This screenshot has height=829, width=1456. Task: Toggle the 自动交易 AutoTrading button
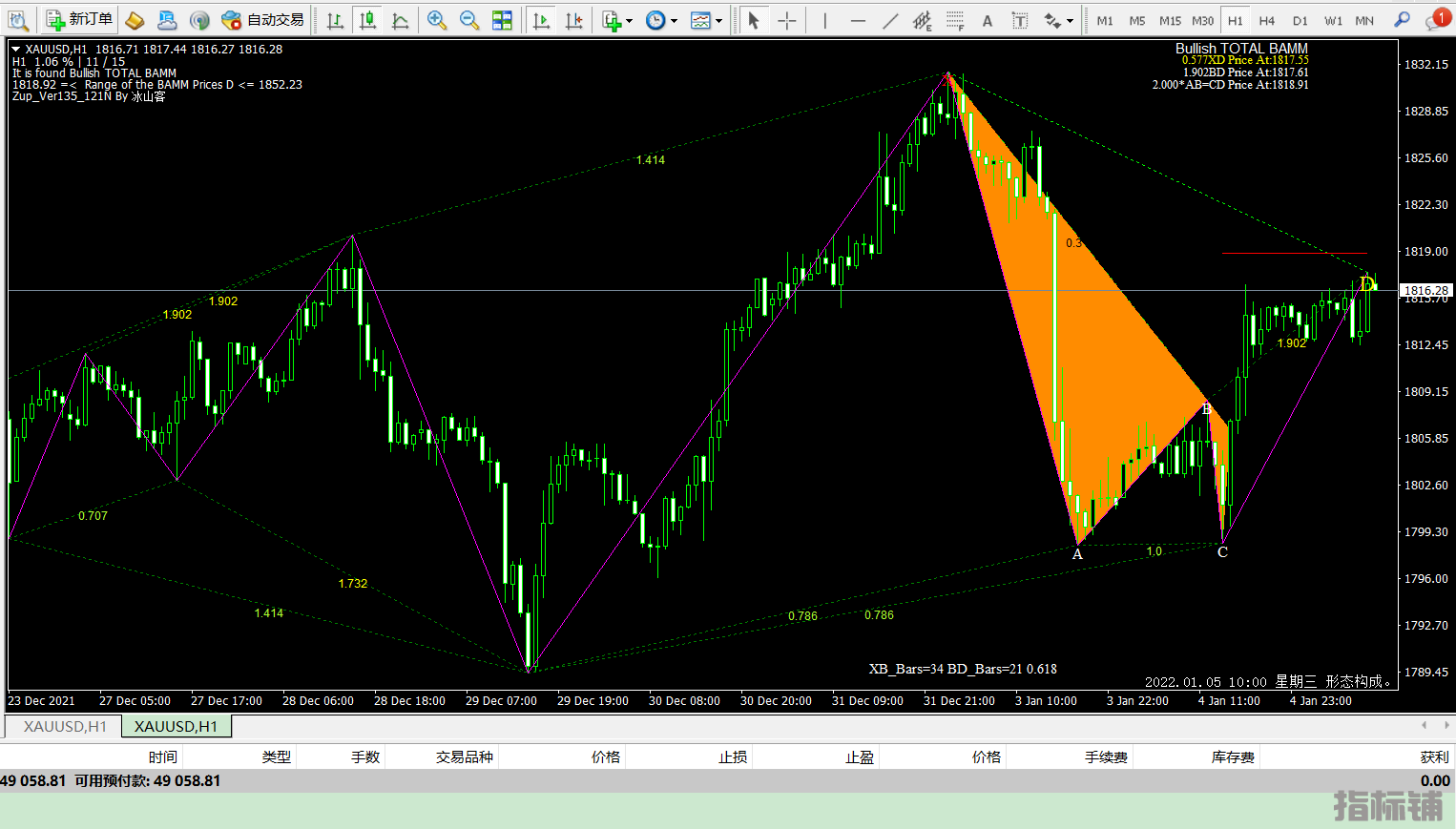263,20
